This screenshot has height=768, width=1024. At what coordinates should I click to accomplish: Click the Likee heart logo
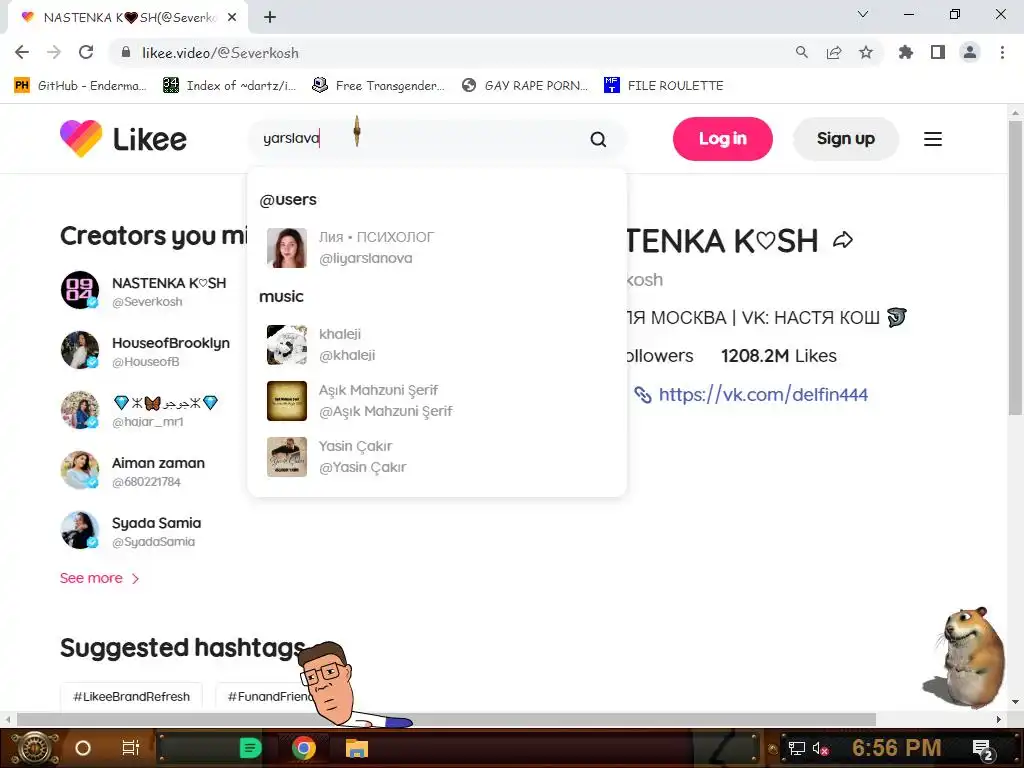pyautogui.click(x=81, y=138)
